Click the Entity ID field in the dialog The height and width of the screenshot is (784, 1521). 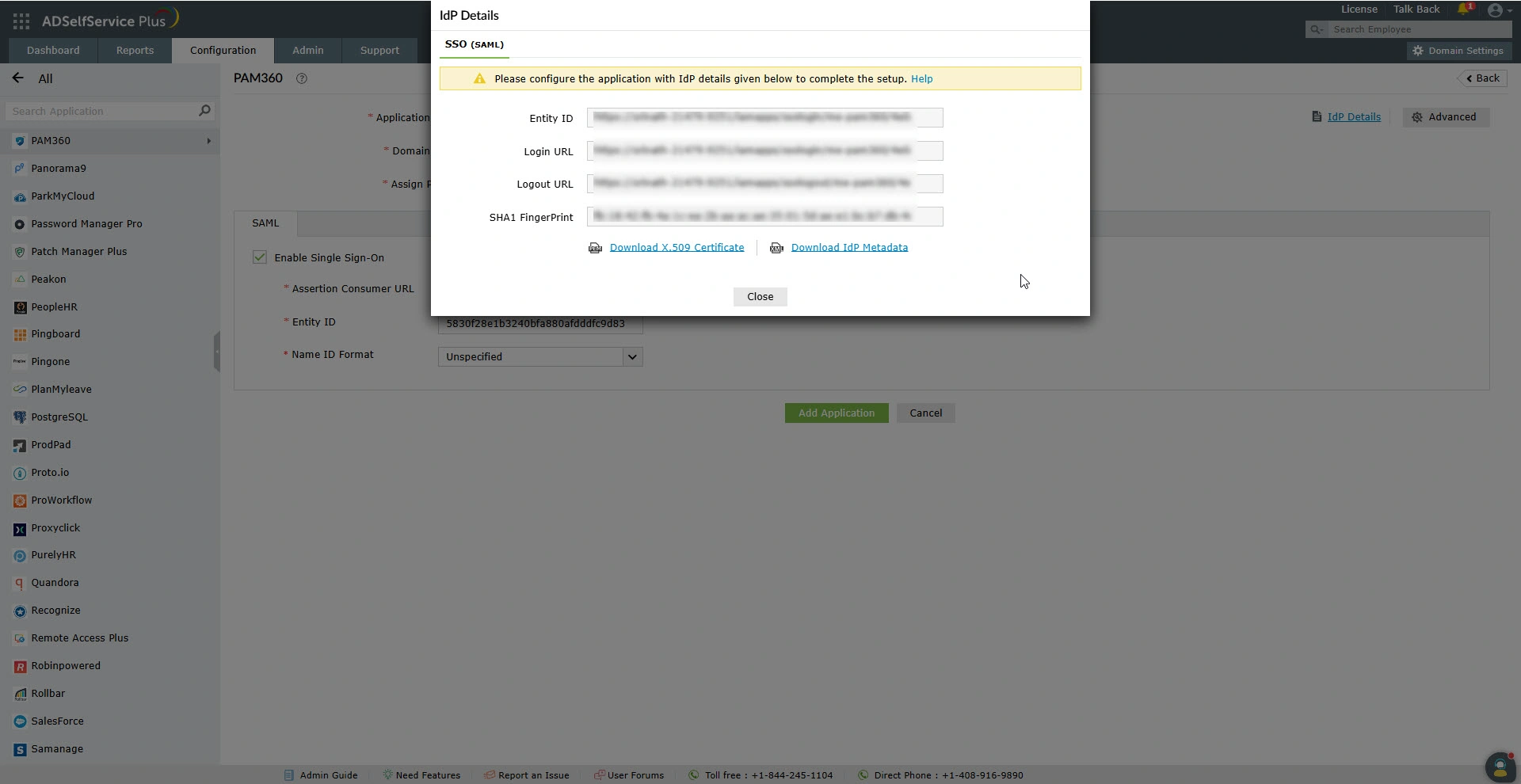tap(764, 118)
